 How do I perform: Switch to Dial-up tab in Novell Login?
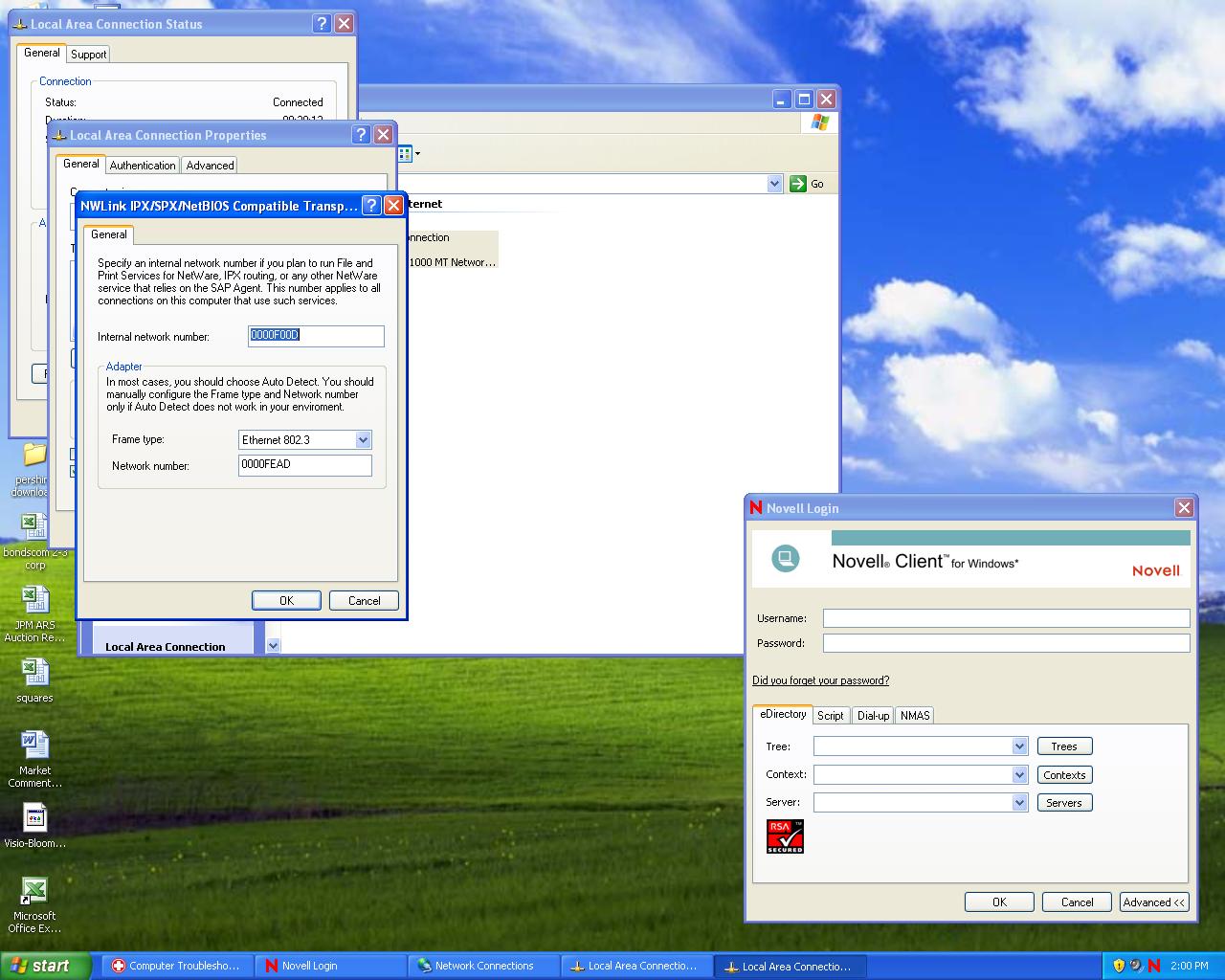[873, 716]
